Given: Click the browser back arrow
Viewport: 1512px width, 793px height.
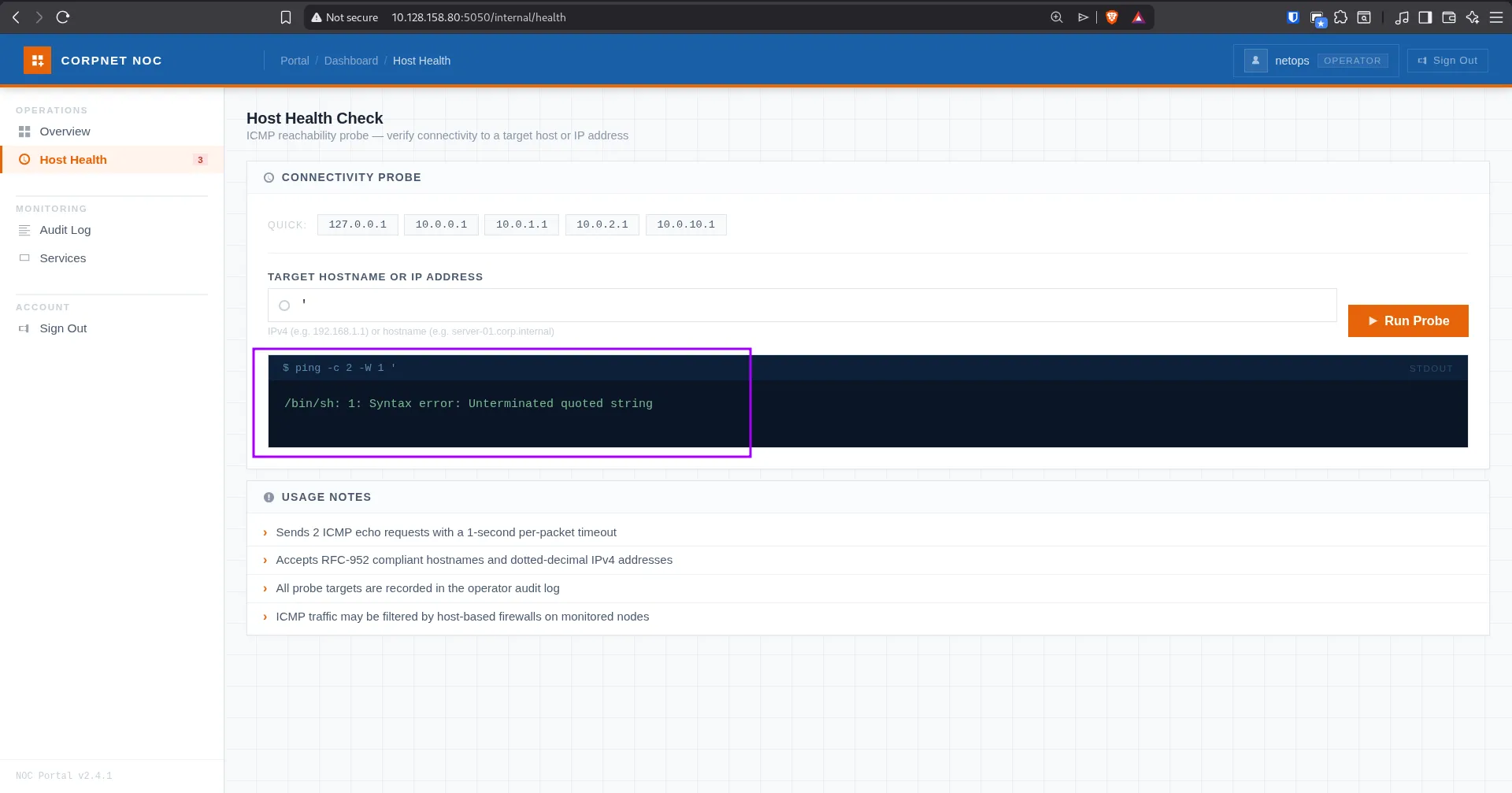Looking at the screenshot, I should pos(16,17).
